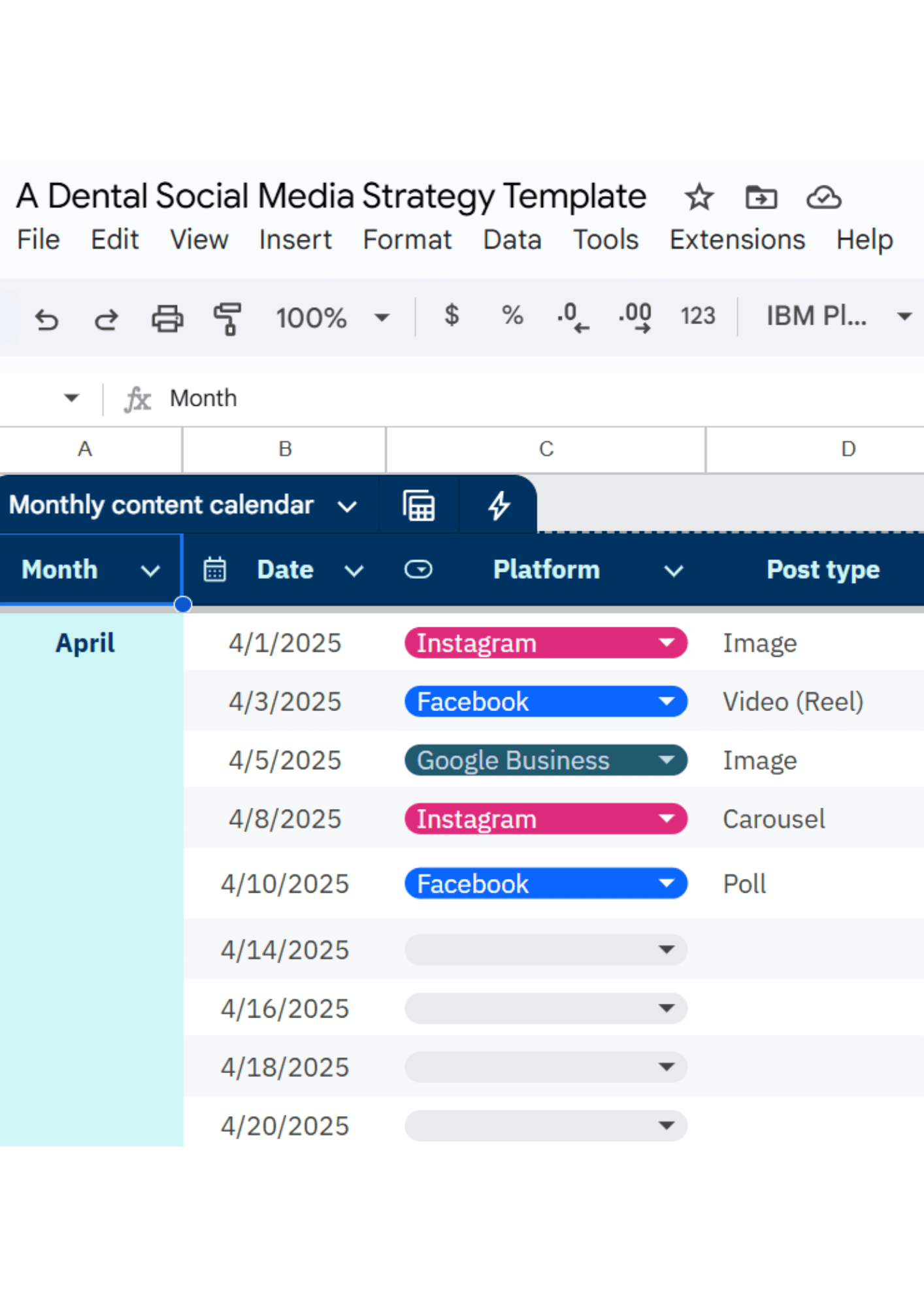The image size is (924, 1307).
Task: Select the paint format roller icon
Action: tap(227, 319)
